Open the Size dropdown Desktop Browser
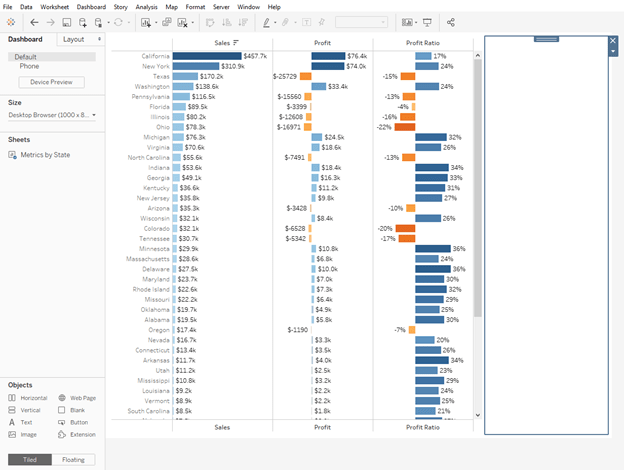This screenshot has width=624, height=470. 51,115
